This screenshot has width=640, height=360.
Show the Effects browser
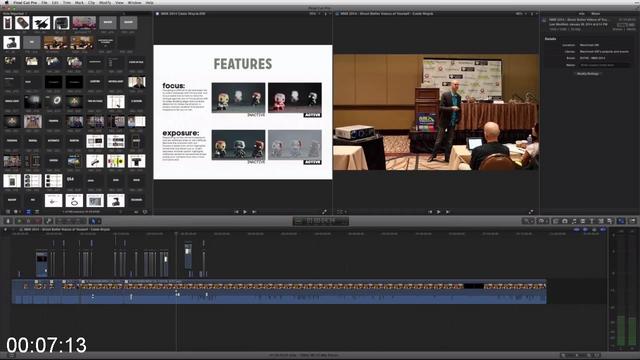tap(556, 221)
